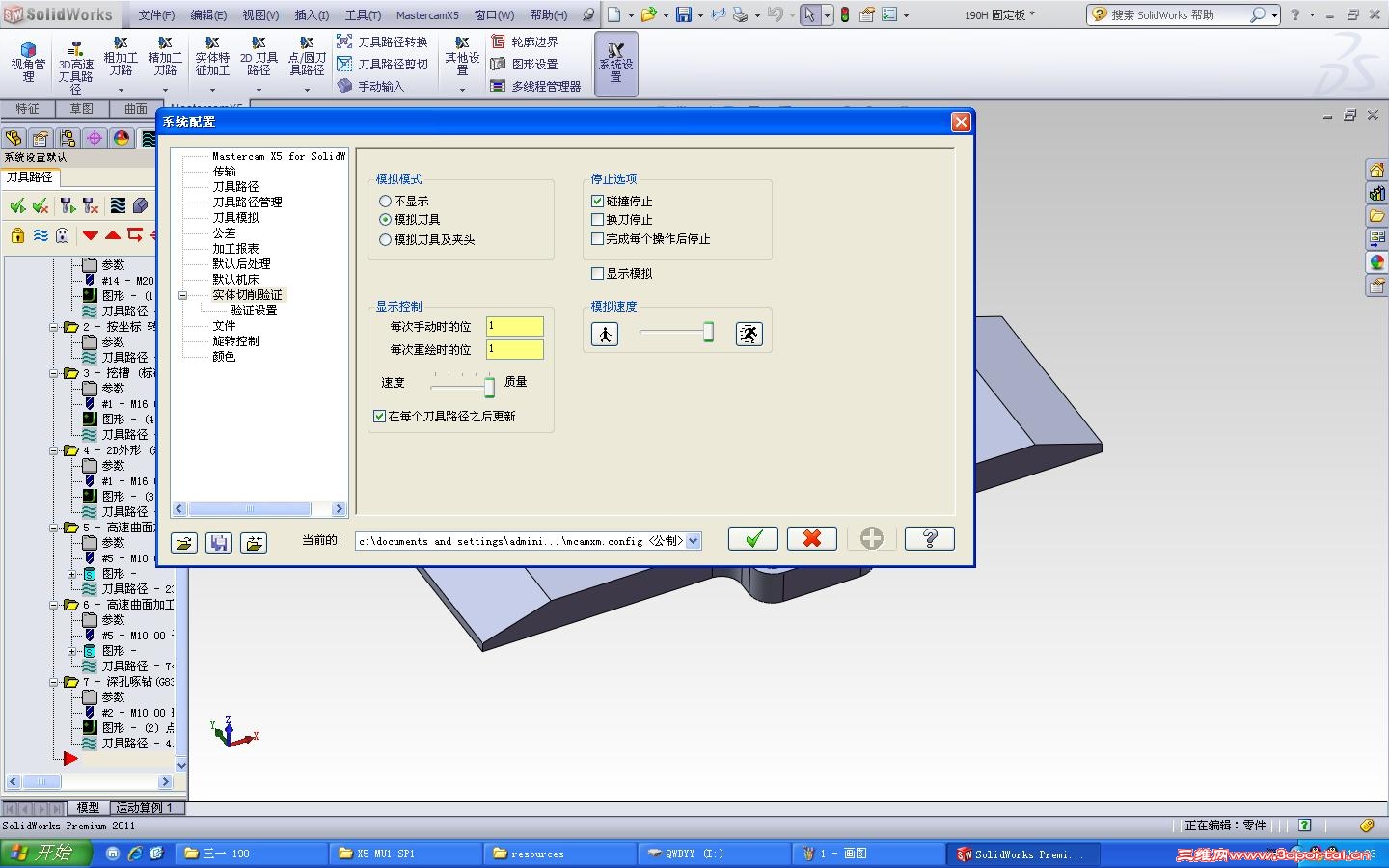Open the 轮廓边界 contour boundary tool
Screen dimensions: 1389x868
pyautogui.click(x=524, y=41)
